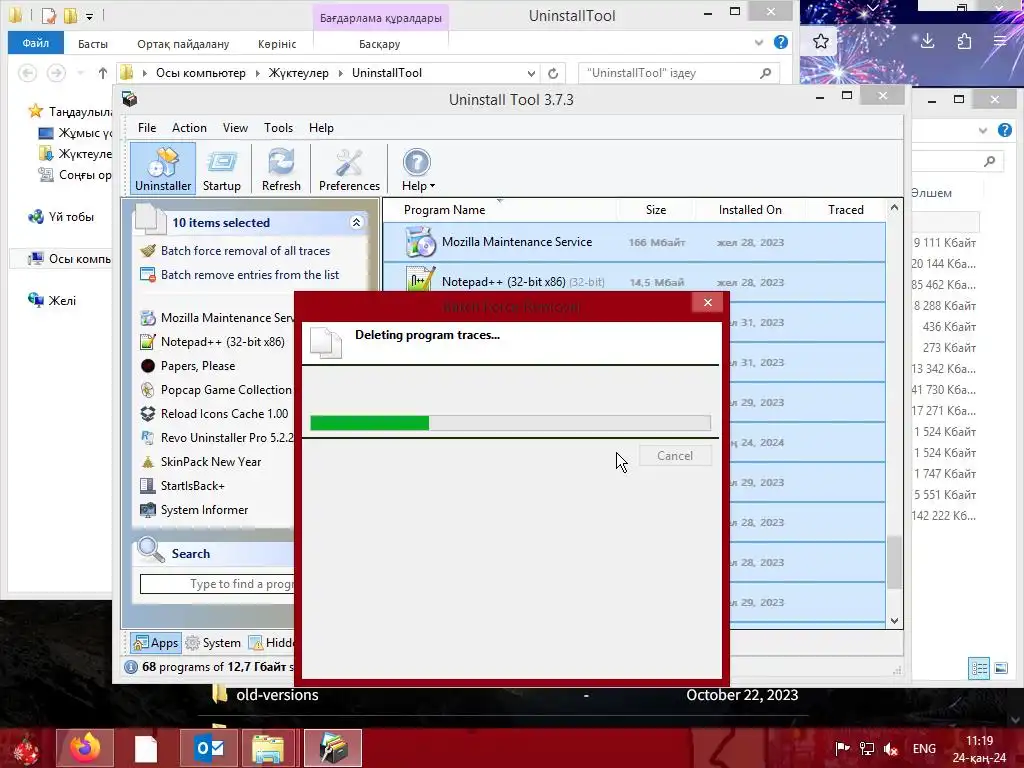Viewport: 1024px width, 768px height.
Task: Open the Help toolbar dropdown
Action: (x=417, y=168)
